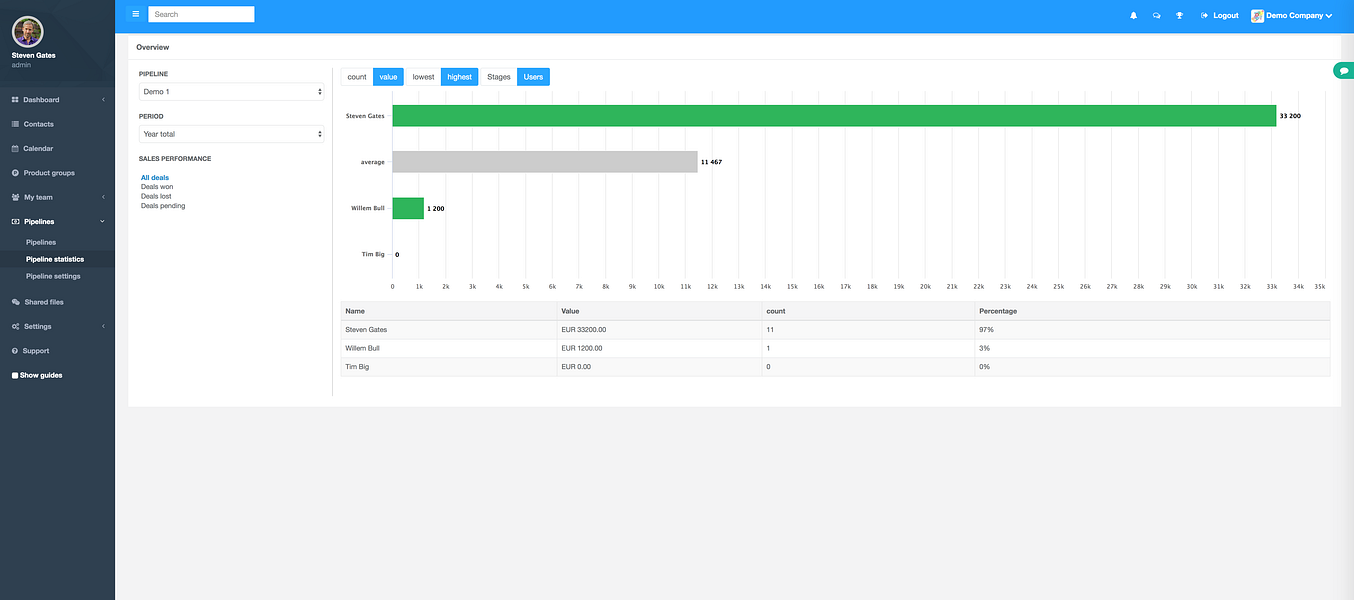The width and height of the screenshot is (1354, 600).
Task: Group chart by Users
Action: (x=533, y=77)
